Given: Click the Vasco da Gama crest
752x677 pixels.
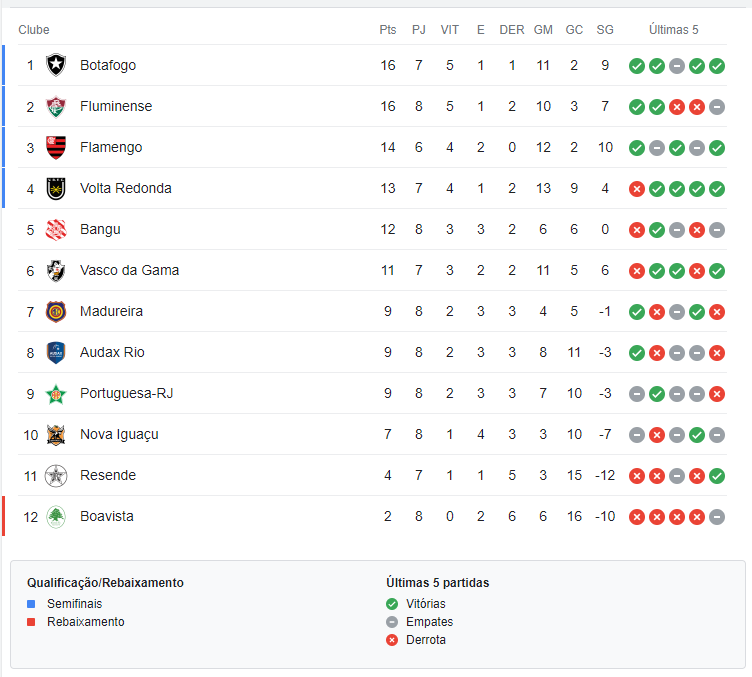Looking at the screenshot, I should (x=56, y=270).
